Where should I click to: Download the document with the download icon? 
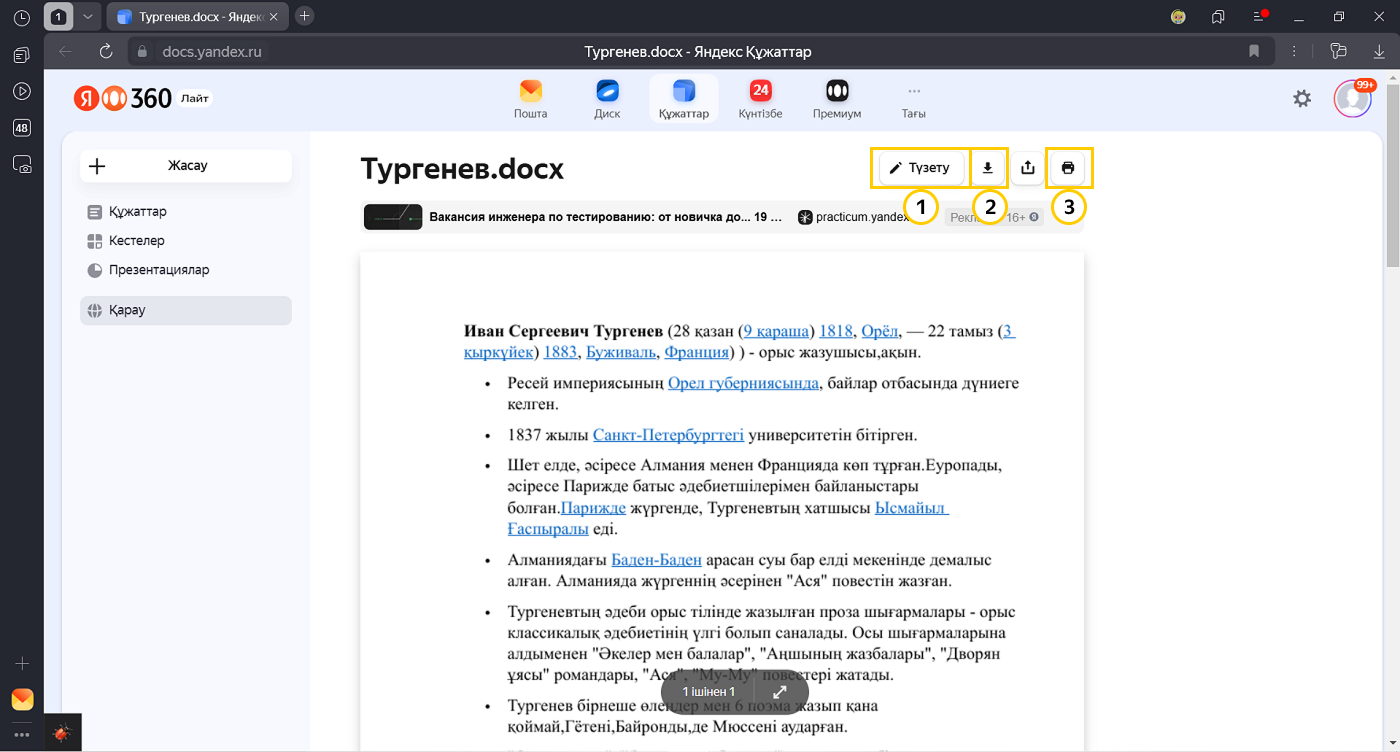tap(988, 168)
